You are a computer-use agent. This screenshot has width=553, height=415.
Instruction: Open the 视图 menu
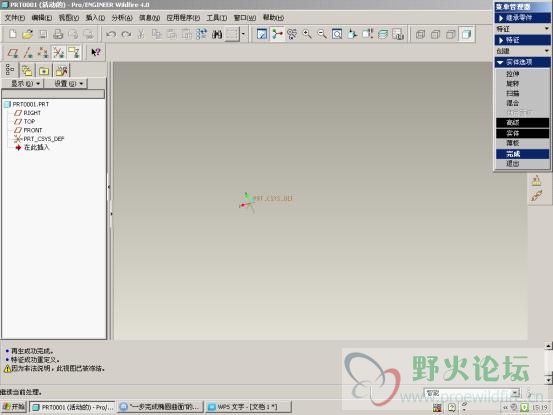[x=68, y=18]
